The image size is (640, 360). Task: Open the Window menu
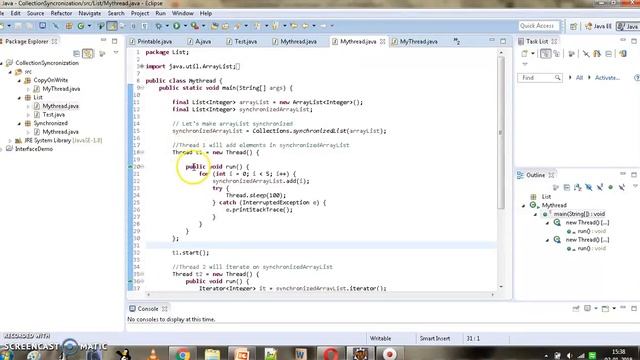[x=182, y=13]
